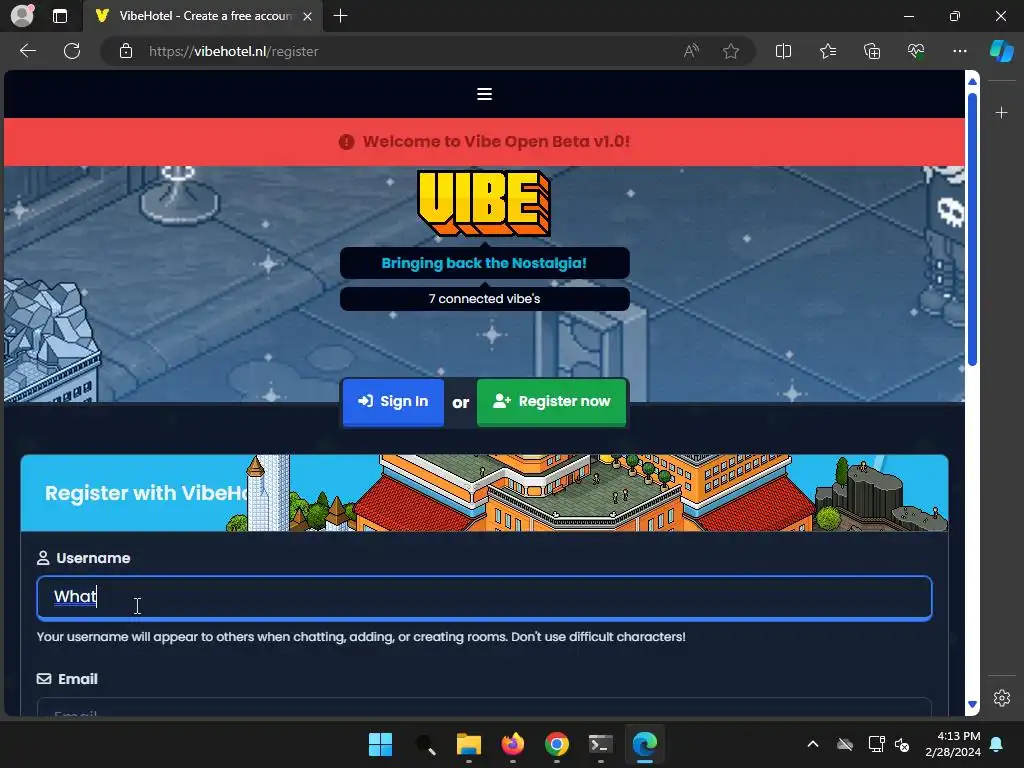
Task: Open the hamburger navigation menu
Action: click(484, 94)
